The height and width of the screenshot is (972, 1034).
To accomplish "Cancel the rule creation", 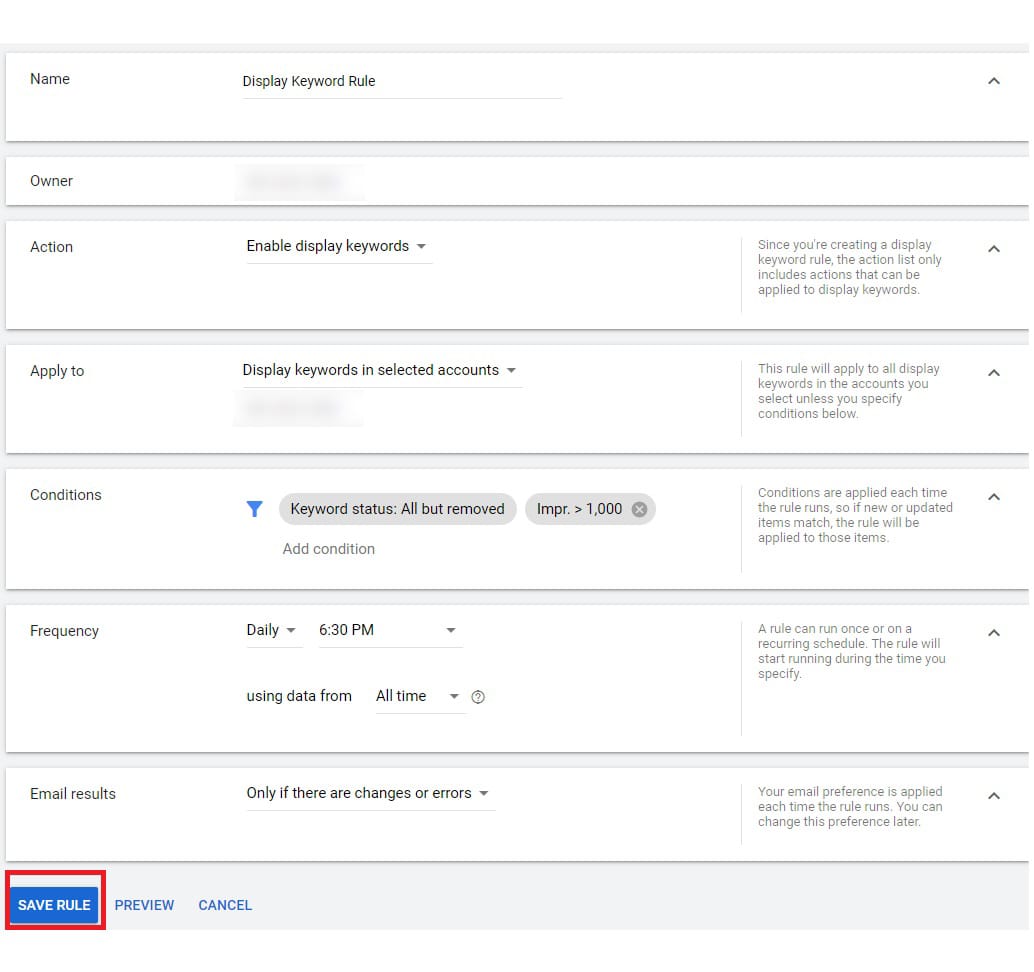I will (225, 905).
